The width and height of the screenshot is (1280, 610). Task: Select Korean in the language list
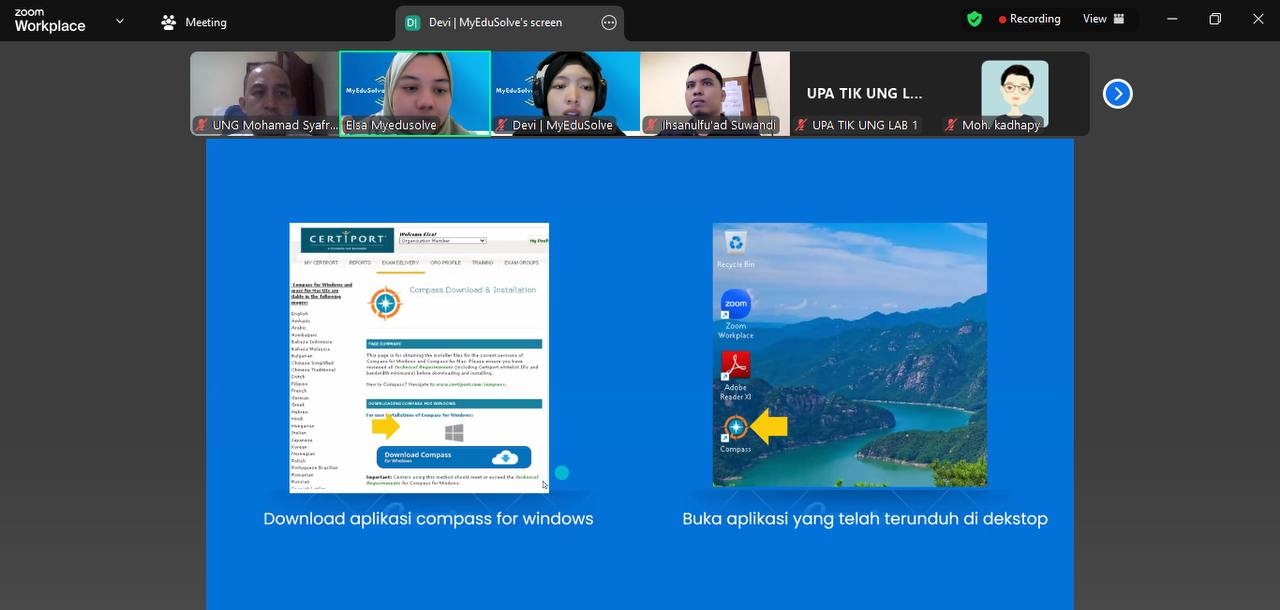point(299,447)
